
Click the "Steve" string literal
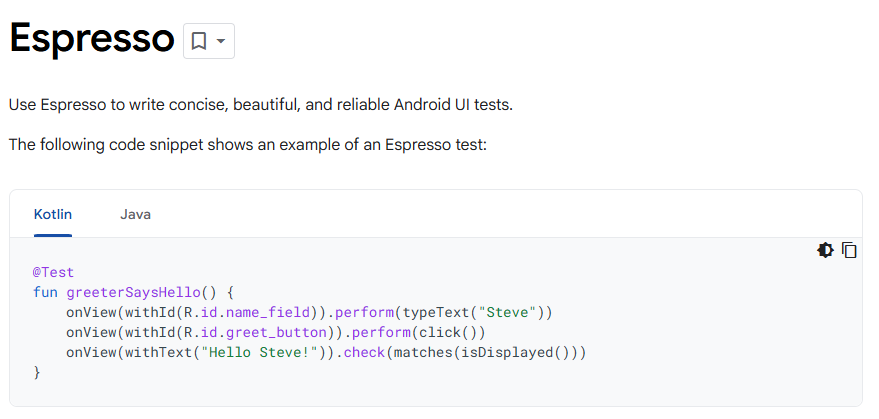(510, 312)
